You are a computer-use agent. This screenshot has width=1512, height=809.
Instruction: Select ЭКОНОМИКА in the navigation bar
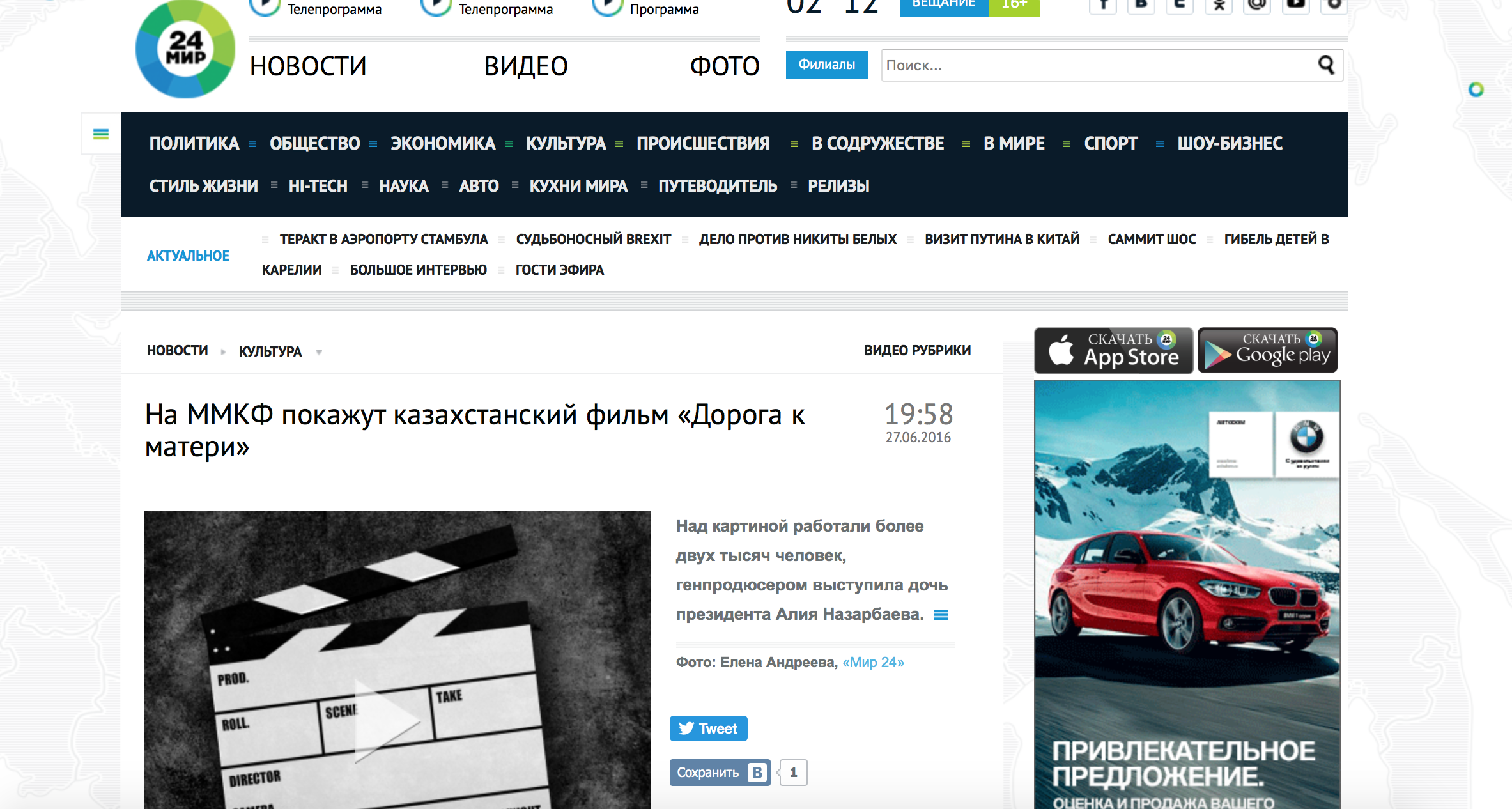[443, 143]
